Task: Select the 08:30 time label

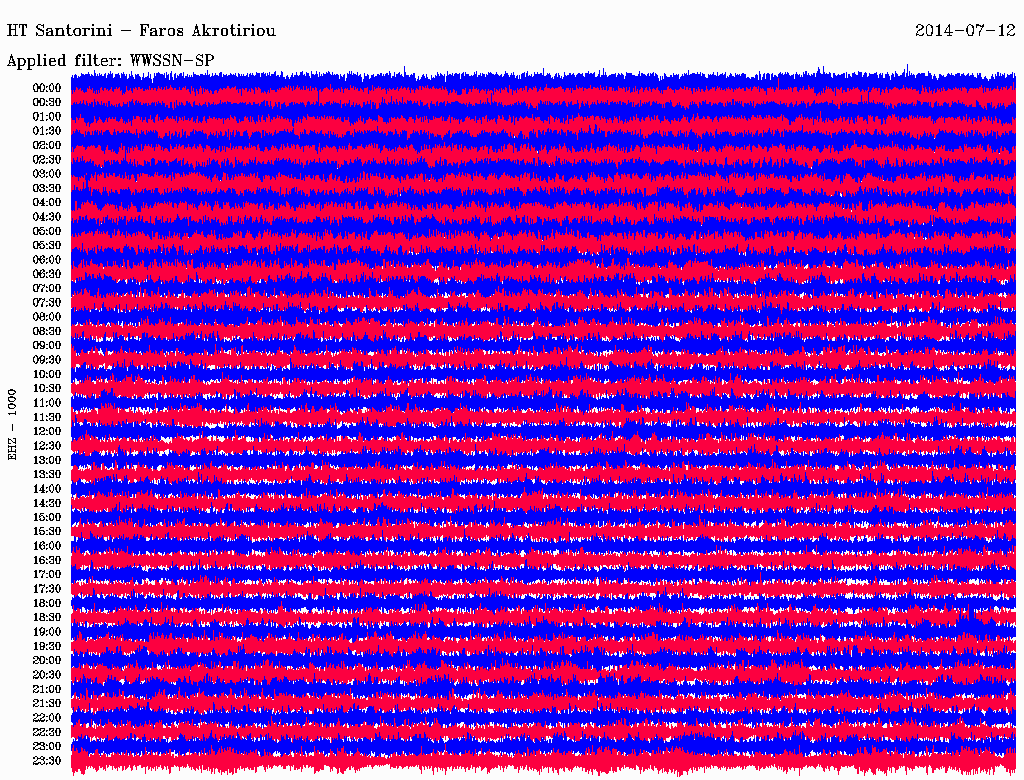Action: [47, 331]
